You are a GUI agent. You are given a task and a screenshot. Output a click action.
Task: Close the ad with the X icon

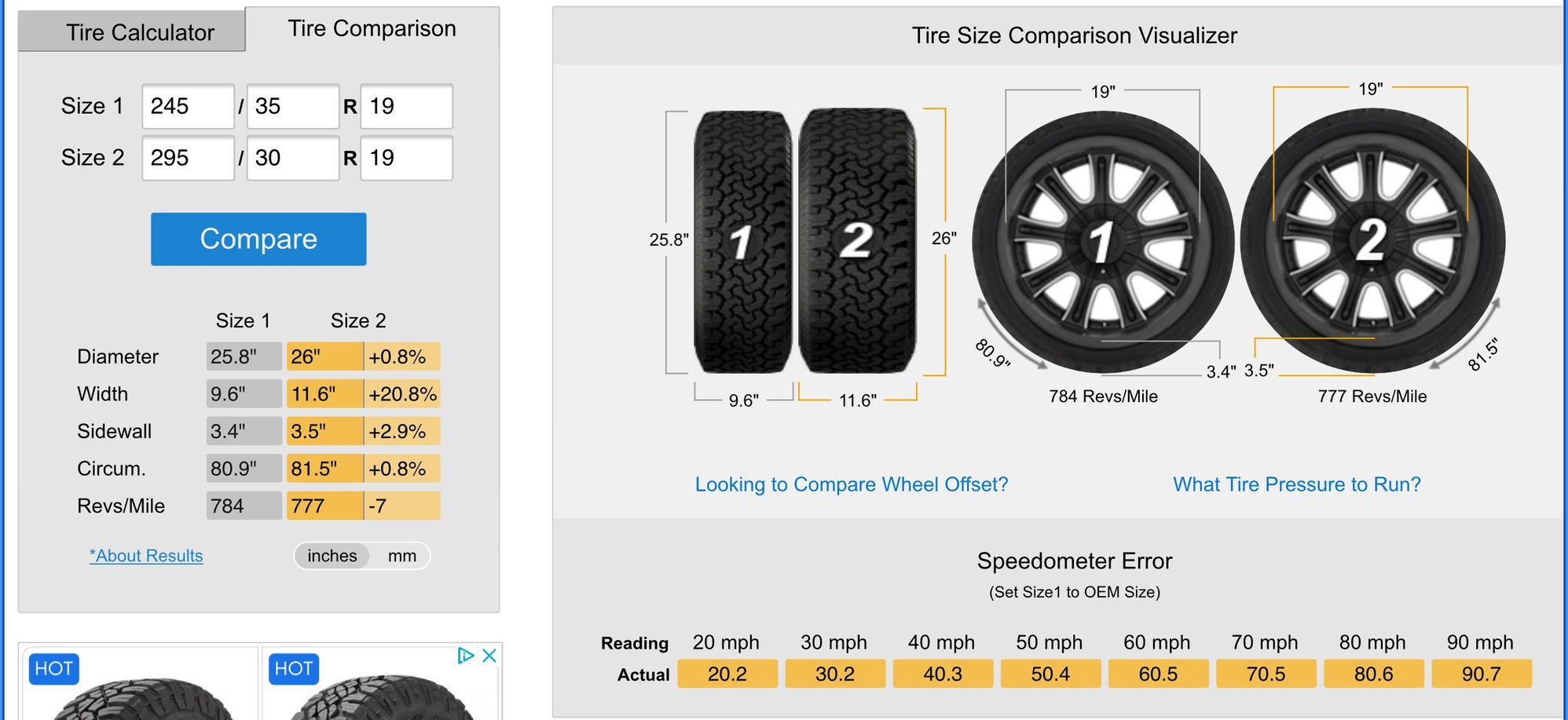pos(489,656)
